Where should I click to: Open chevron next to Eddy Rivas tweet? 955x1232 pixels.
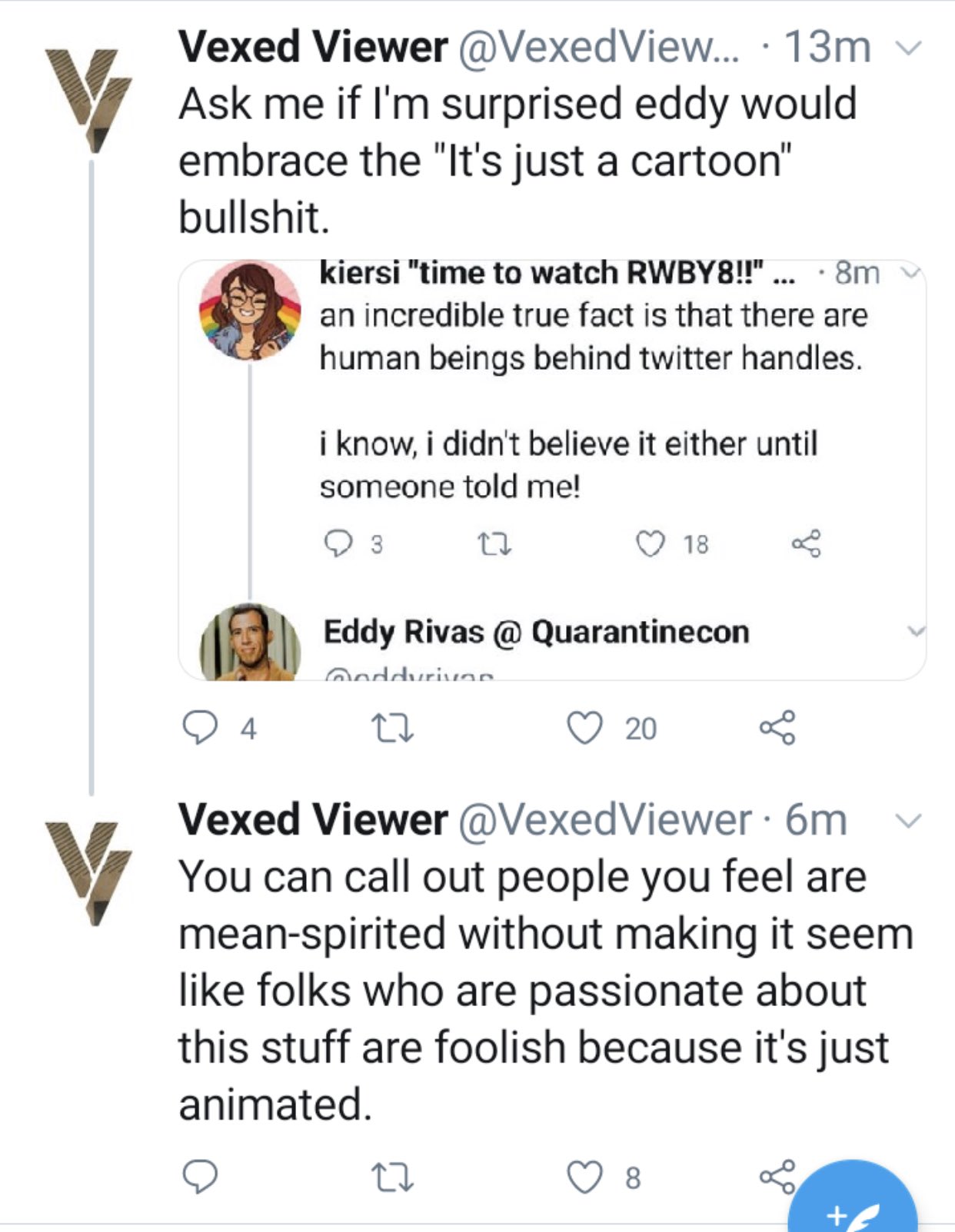coord(914,632)
